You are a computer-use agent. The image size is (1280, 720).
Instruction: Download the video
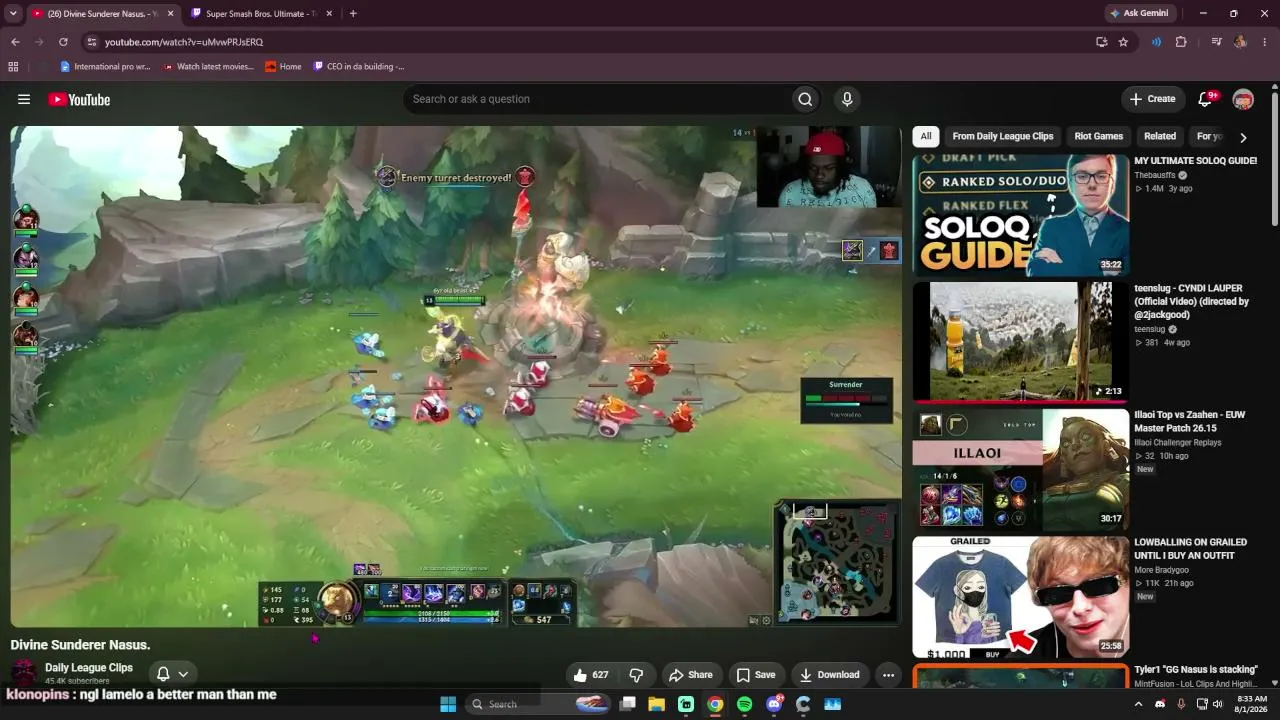tap(829, 675)
